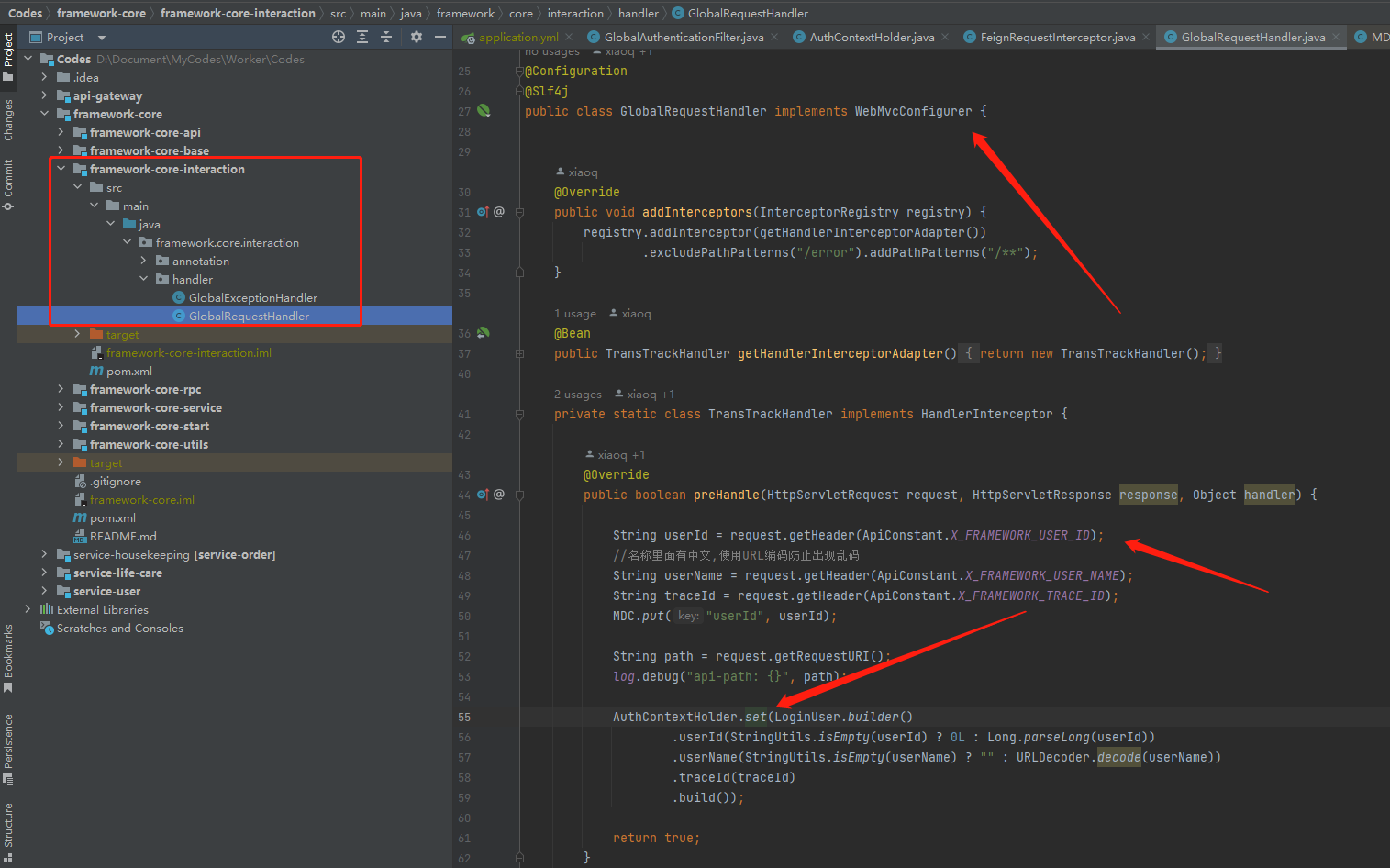Click the Spring bean gutter icon on line 27

click(x=484, y=111)
